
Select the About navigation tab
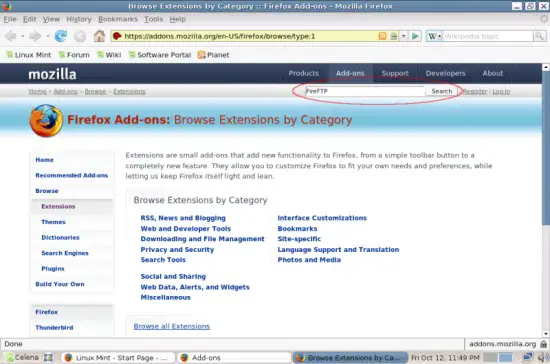493,73
